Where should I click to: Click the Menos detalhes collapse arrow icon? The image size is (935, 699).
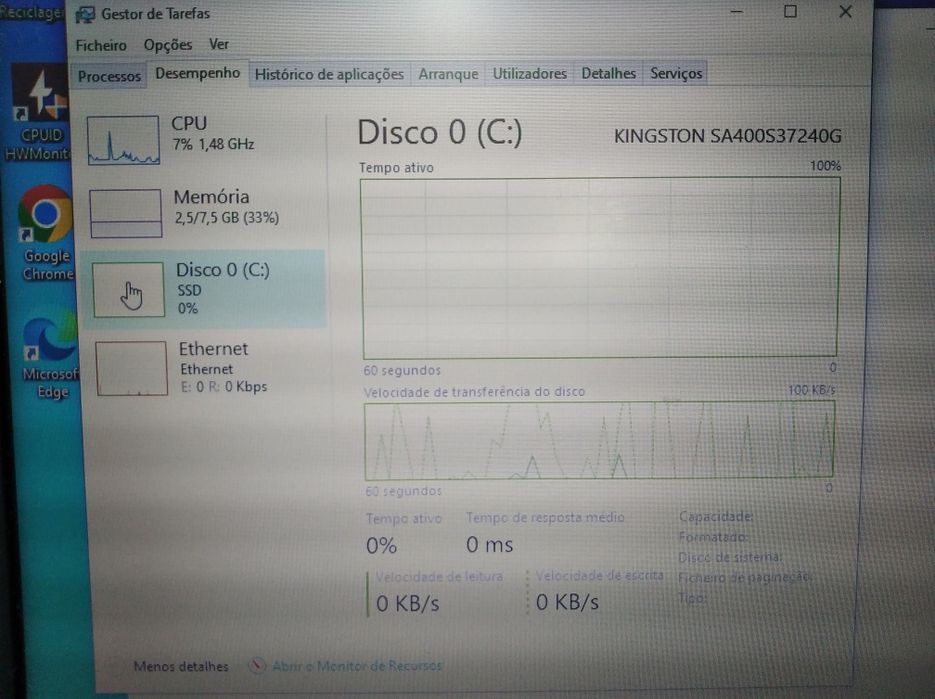(x=115, y=667)
